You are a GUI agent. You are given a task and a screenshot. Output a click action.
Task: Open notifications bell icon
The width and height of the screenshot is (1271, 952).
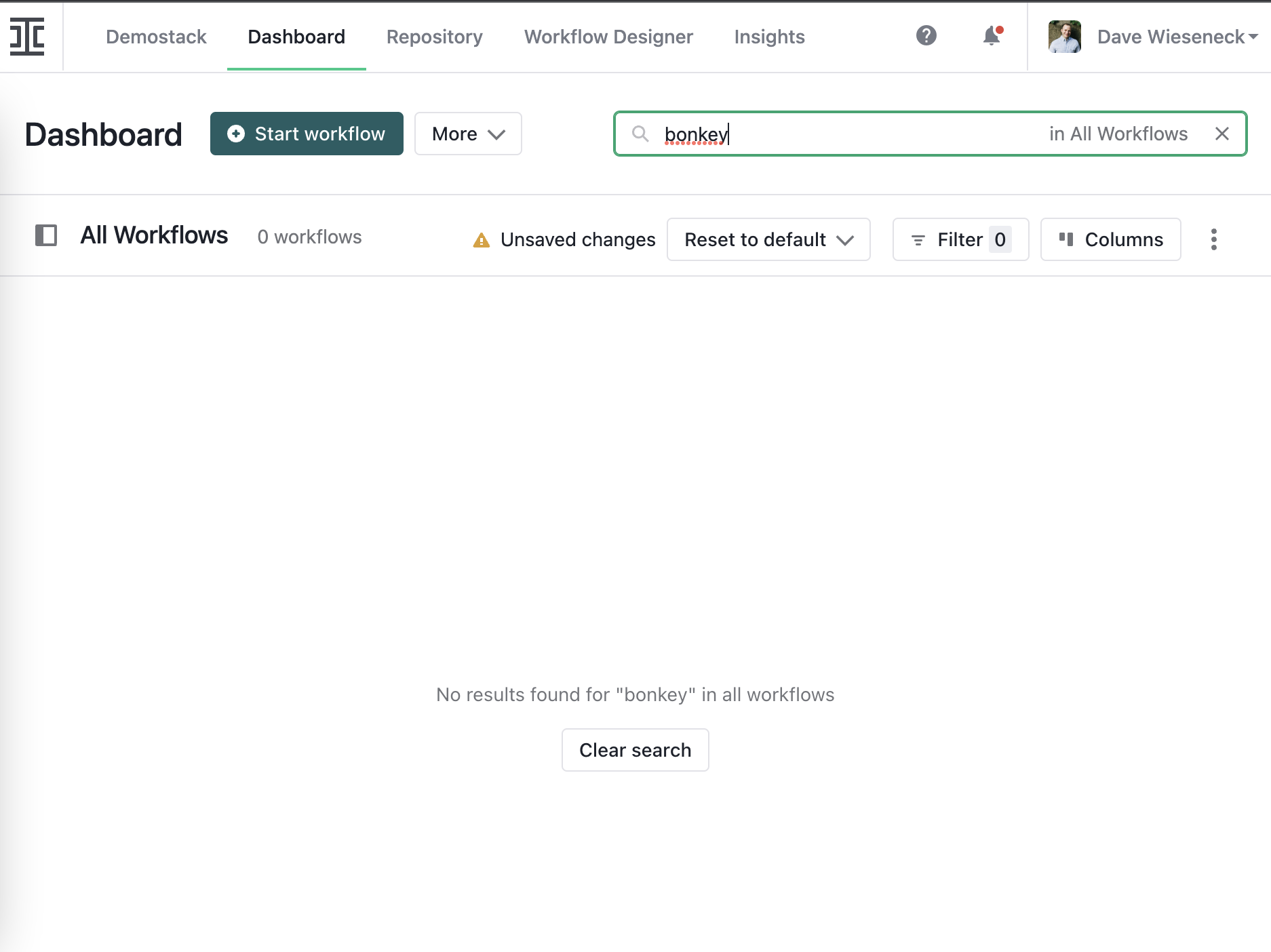point(992,35)
